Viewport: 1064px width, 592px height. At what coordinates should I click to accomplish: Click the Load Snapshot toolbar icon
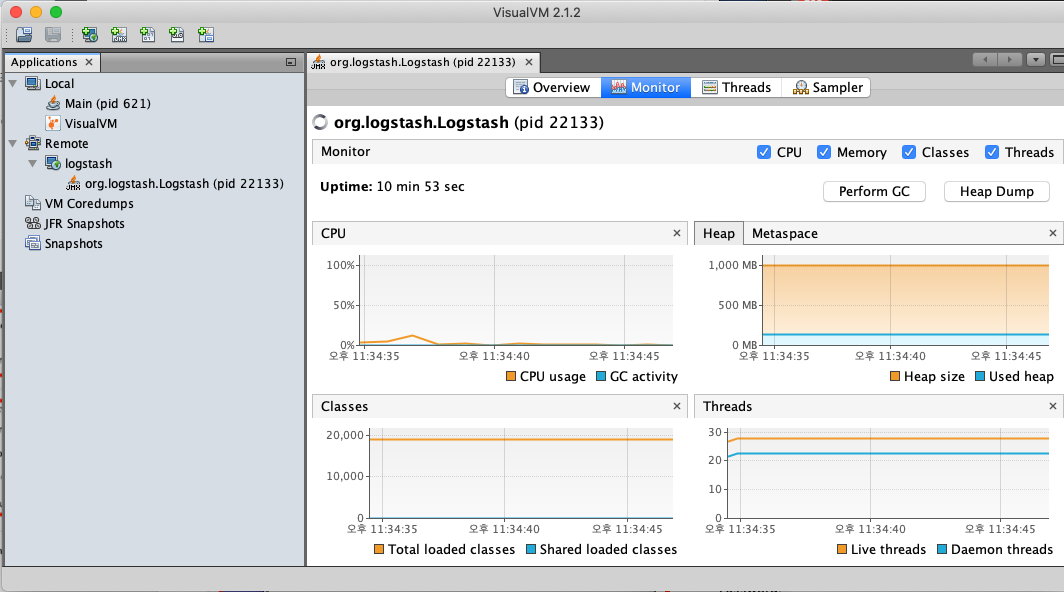[x=24, y=34]
